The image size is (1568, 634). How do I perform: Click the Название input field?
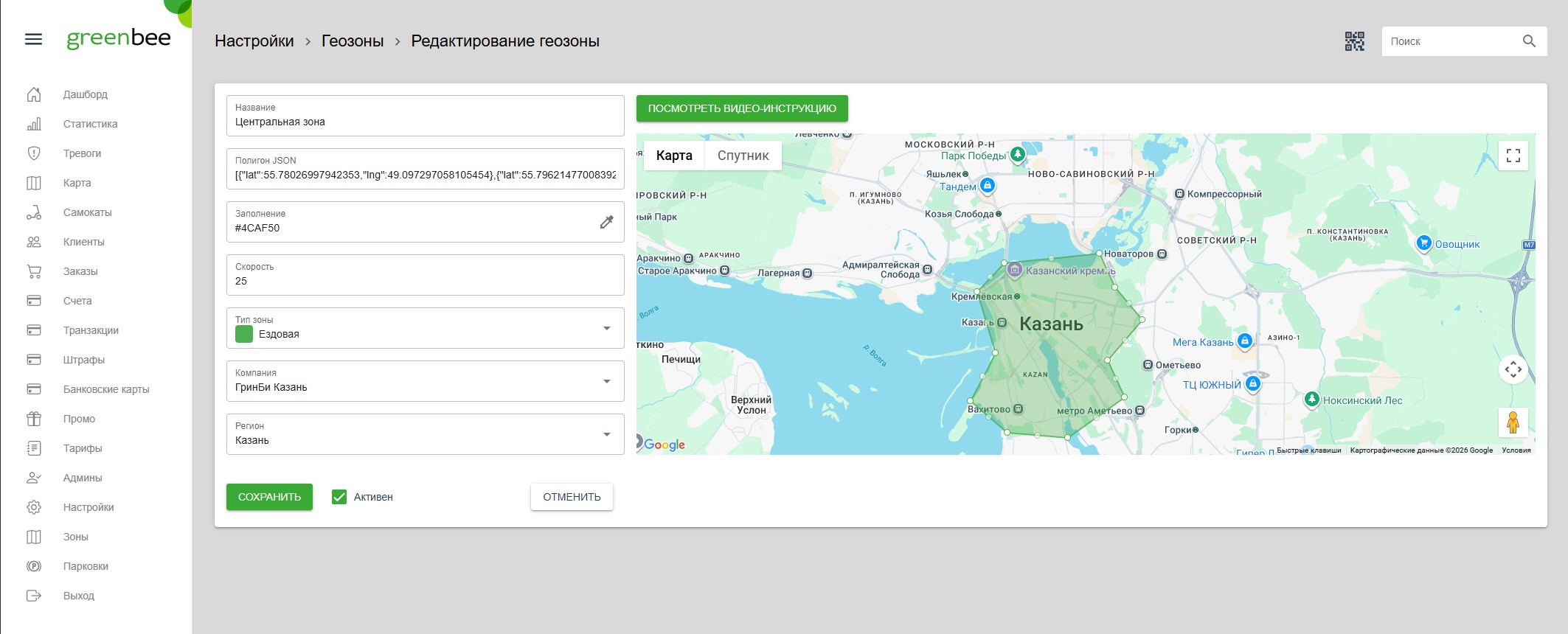pos(425,122)
